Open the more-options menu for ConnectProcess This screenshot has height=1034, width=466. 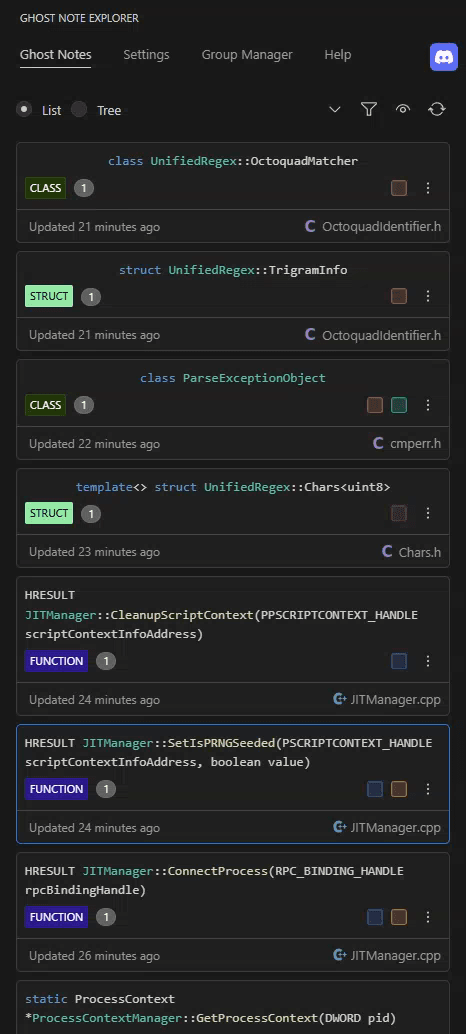428,917
